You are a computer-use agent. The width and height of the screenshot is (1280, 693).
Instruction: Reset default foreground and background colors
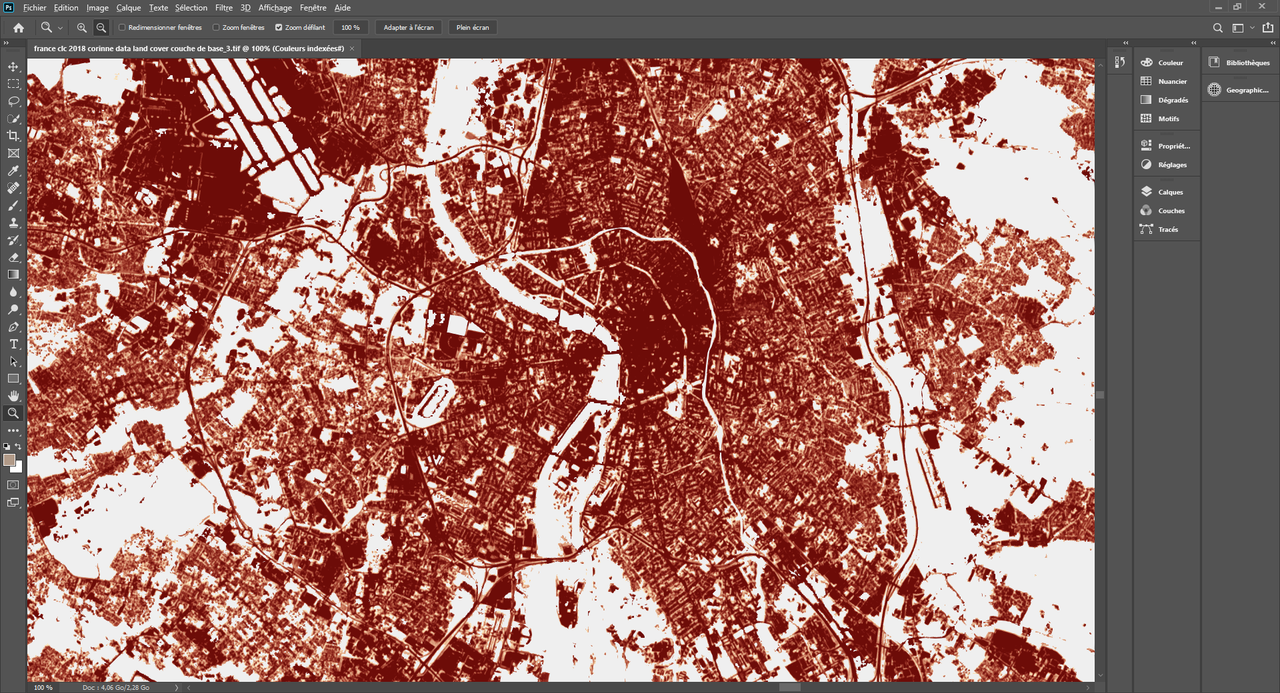[7, 446]
